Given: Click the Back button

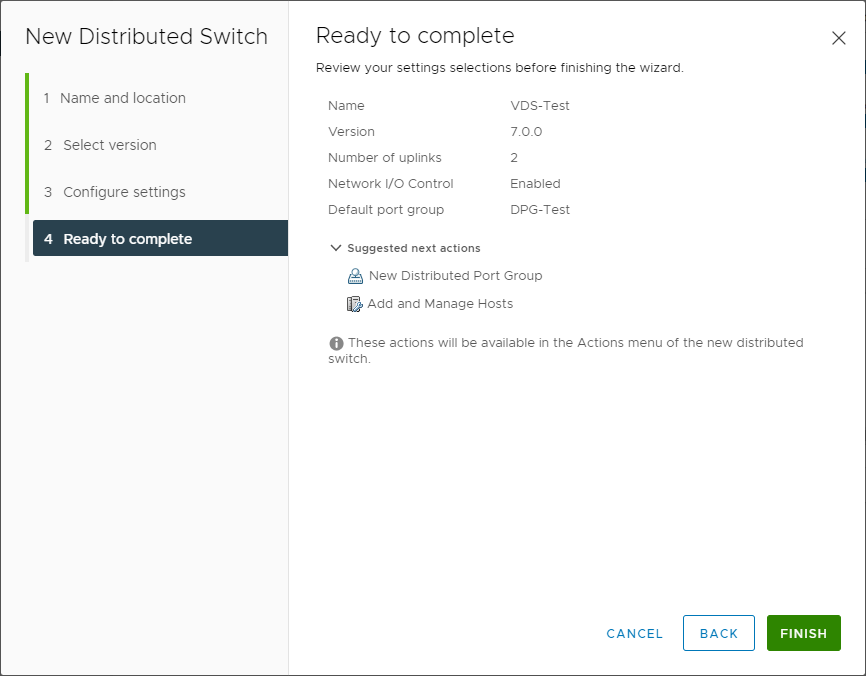Looking at the screenshot, I should 719,633.
